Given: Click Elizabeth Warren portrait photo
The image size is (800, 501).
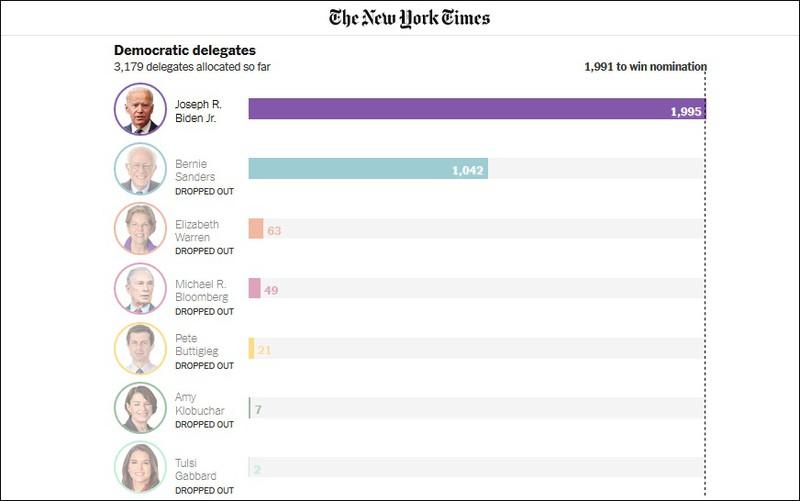Looking at the screenshot, I should pyautogui.click(x=140, y=229).
